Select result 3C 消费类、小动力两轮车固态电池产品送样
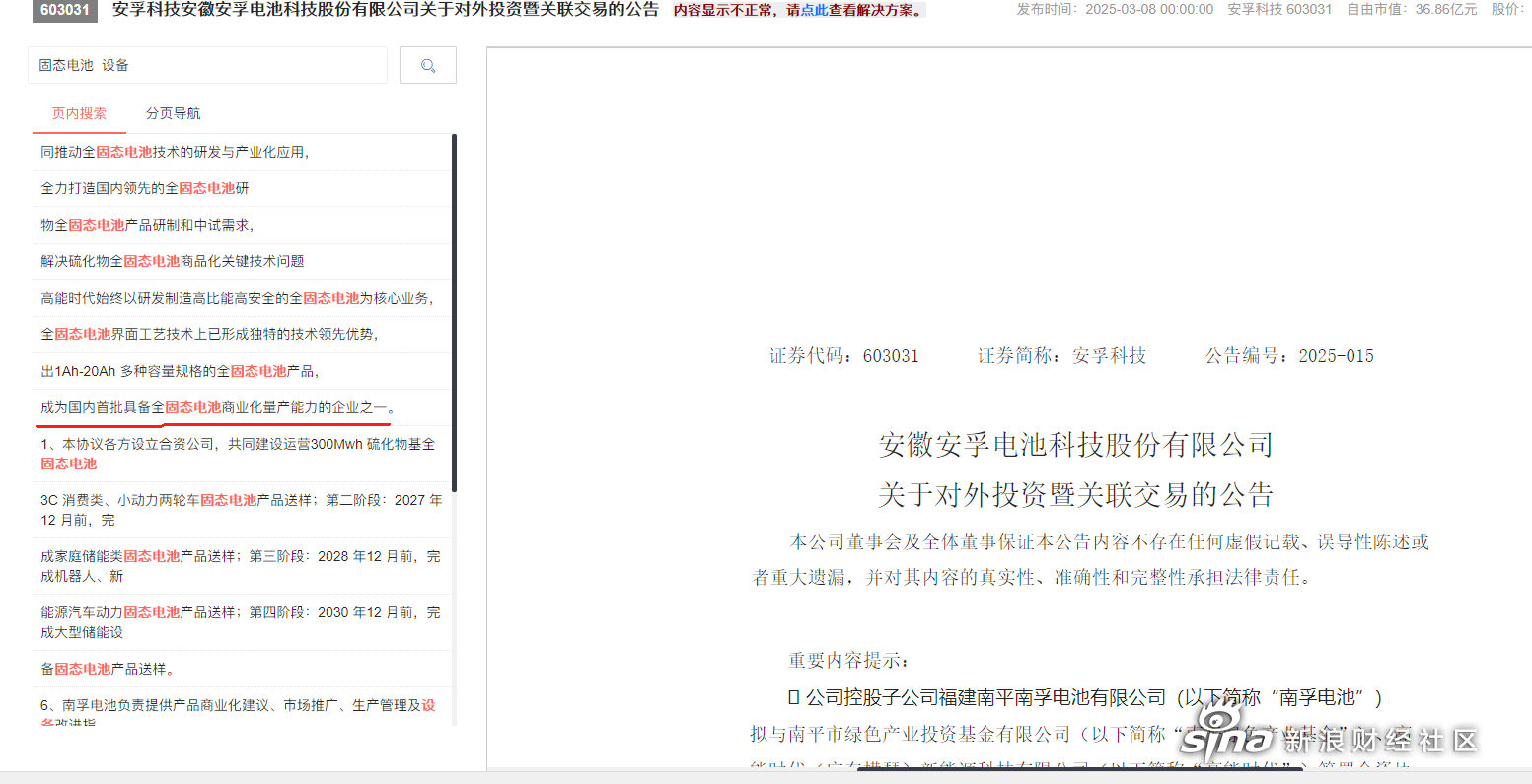1532x784 pixels. point(242,510)
